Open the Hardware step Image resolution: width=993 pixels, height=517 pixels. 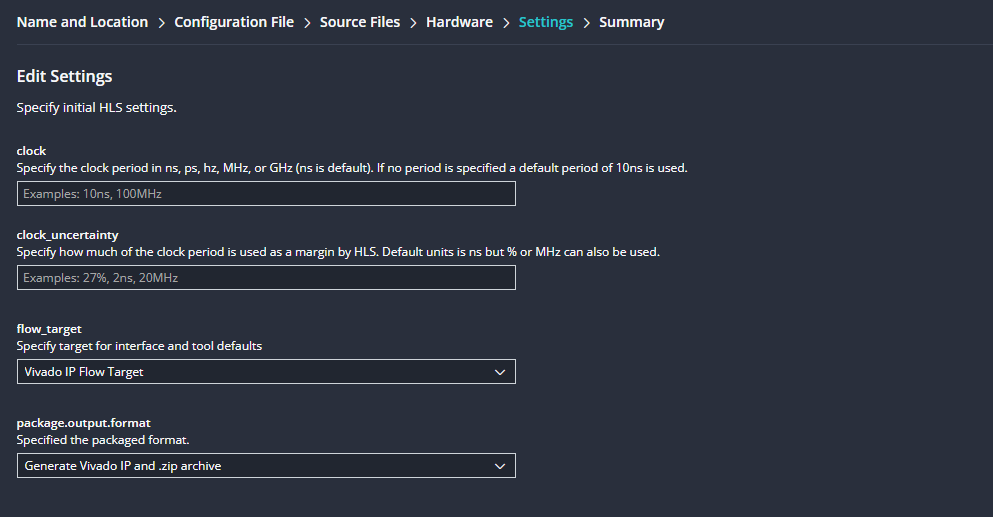[x=459, y=22]
